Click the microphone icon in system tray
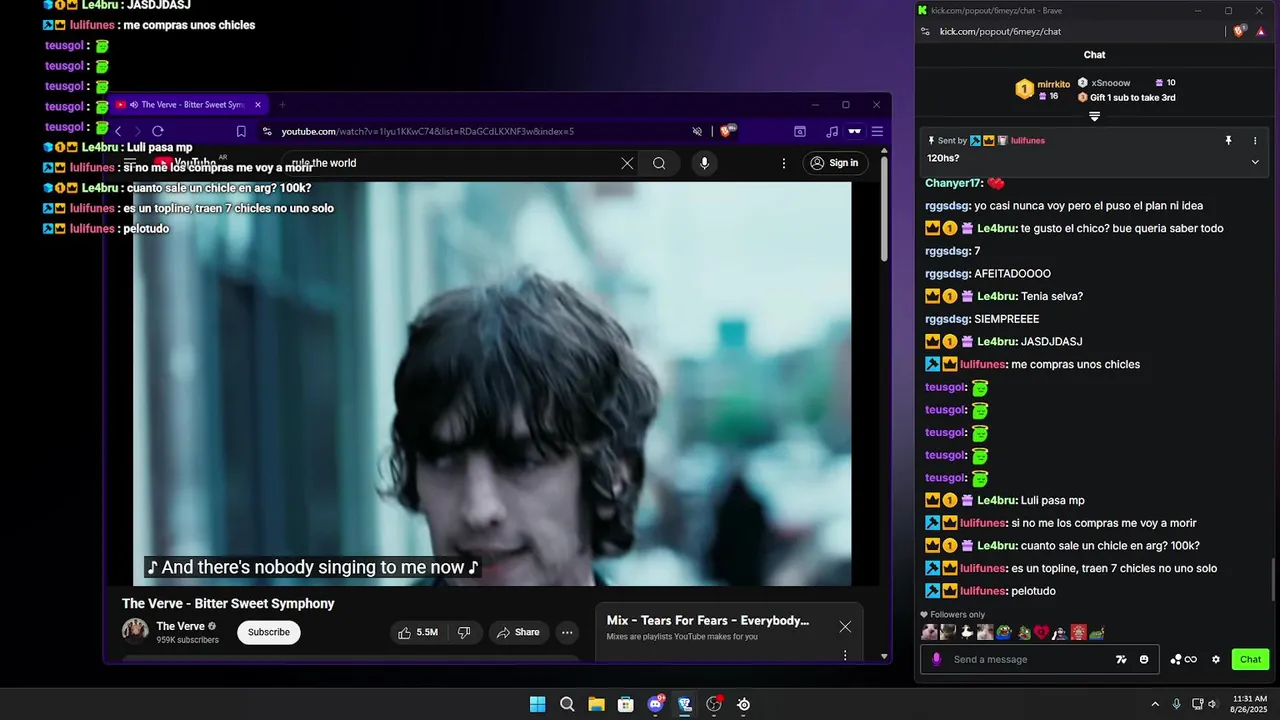 [1176, 704]
